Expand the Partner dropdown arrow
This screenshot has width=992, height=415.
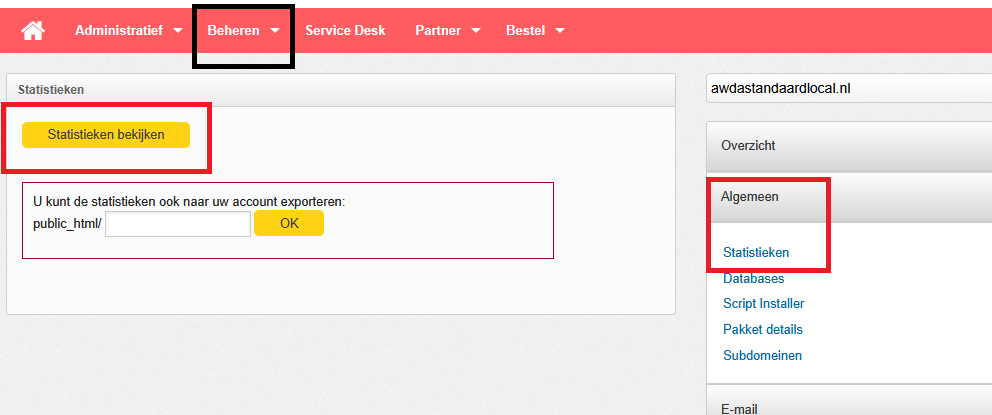[x=476, y=30]
